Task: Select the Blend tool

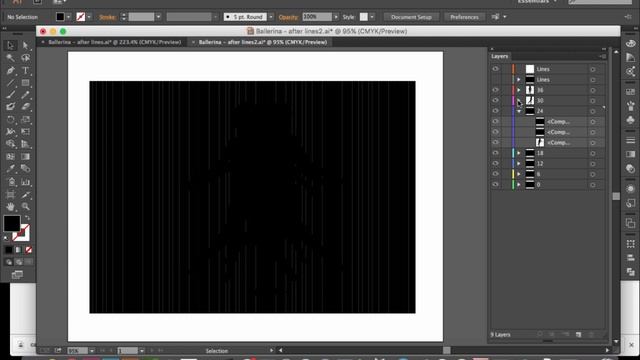Action: [25, 169]
